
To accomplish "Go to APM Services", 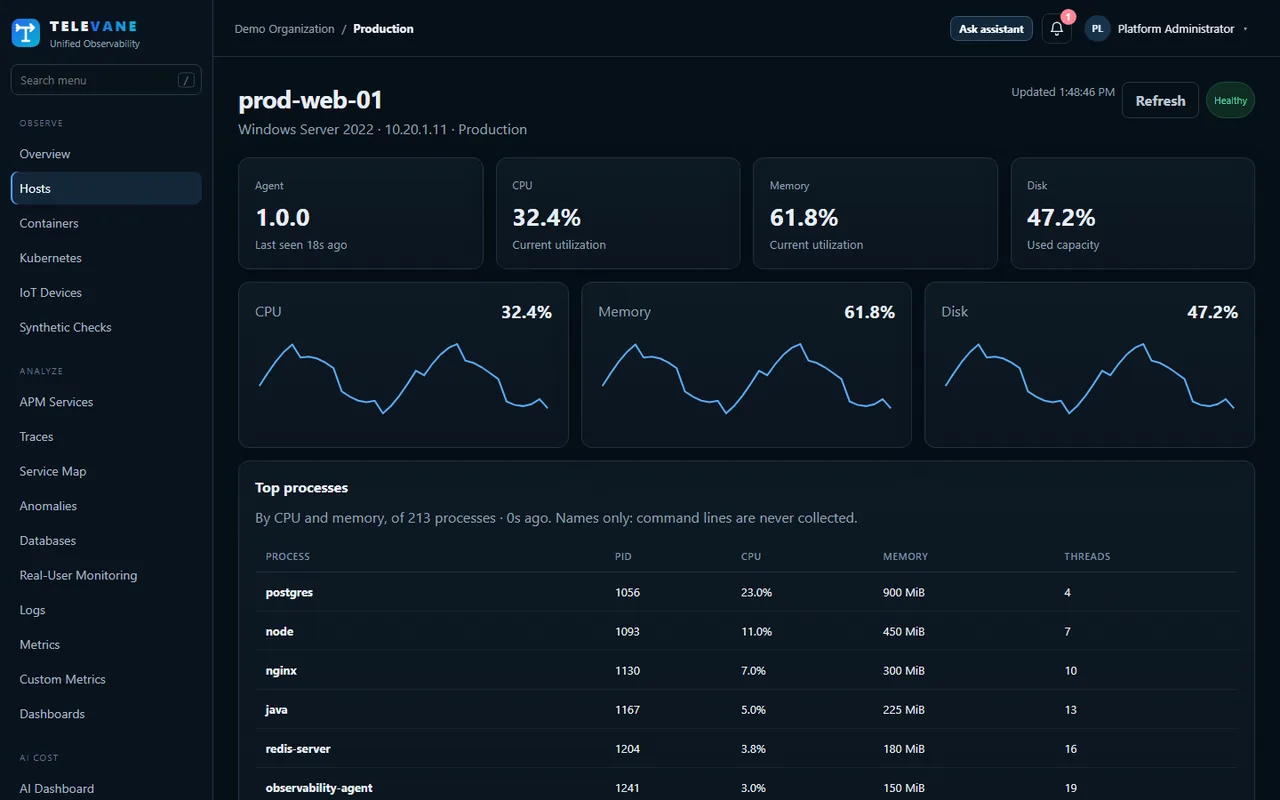I will (x=106, y=402).
